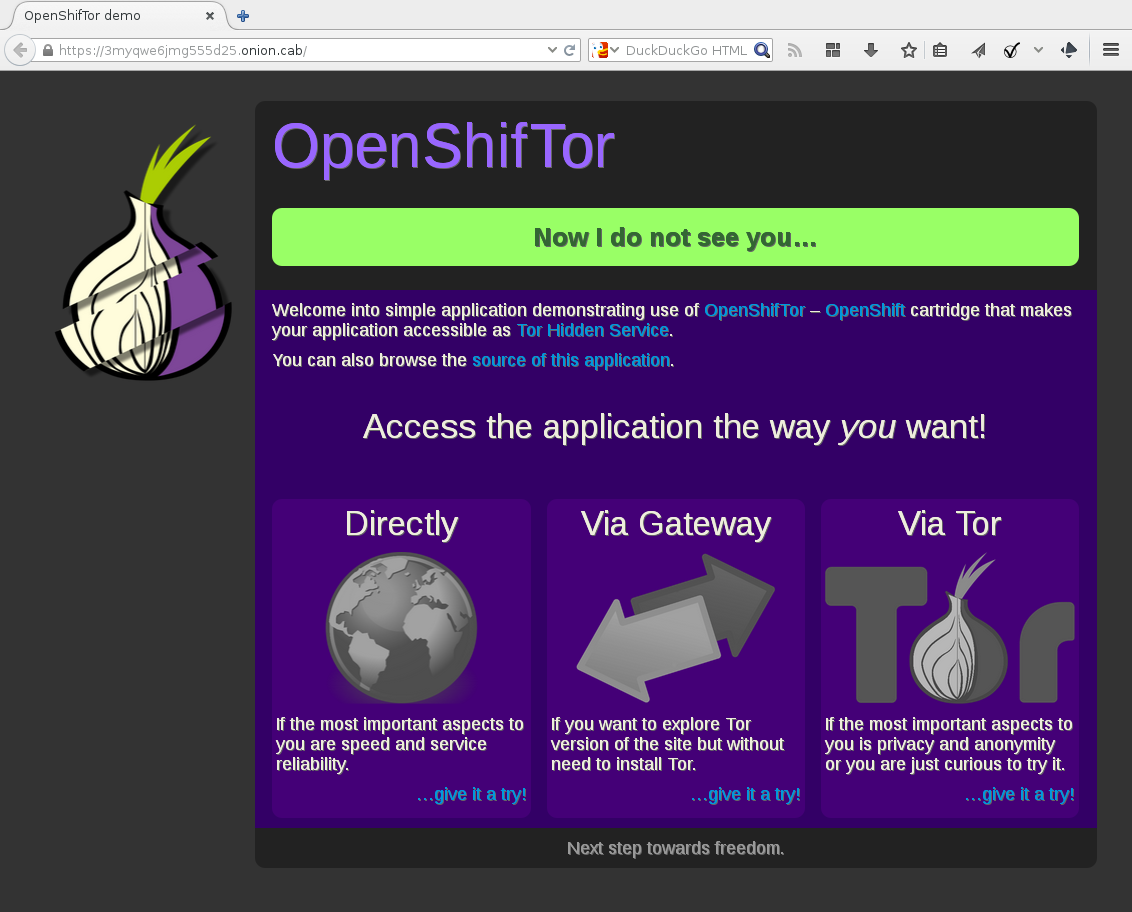Open the source of this application link
The image size is (1132, 912).
coord(571,360)
